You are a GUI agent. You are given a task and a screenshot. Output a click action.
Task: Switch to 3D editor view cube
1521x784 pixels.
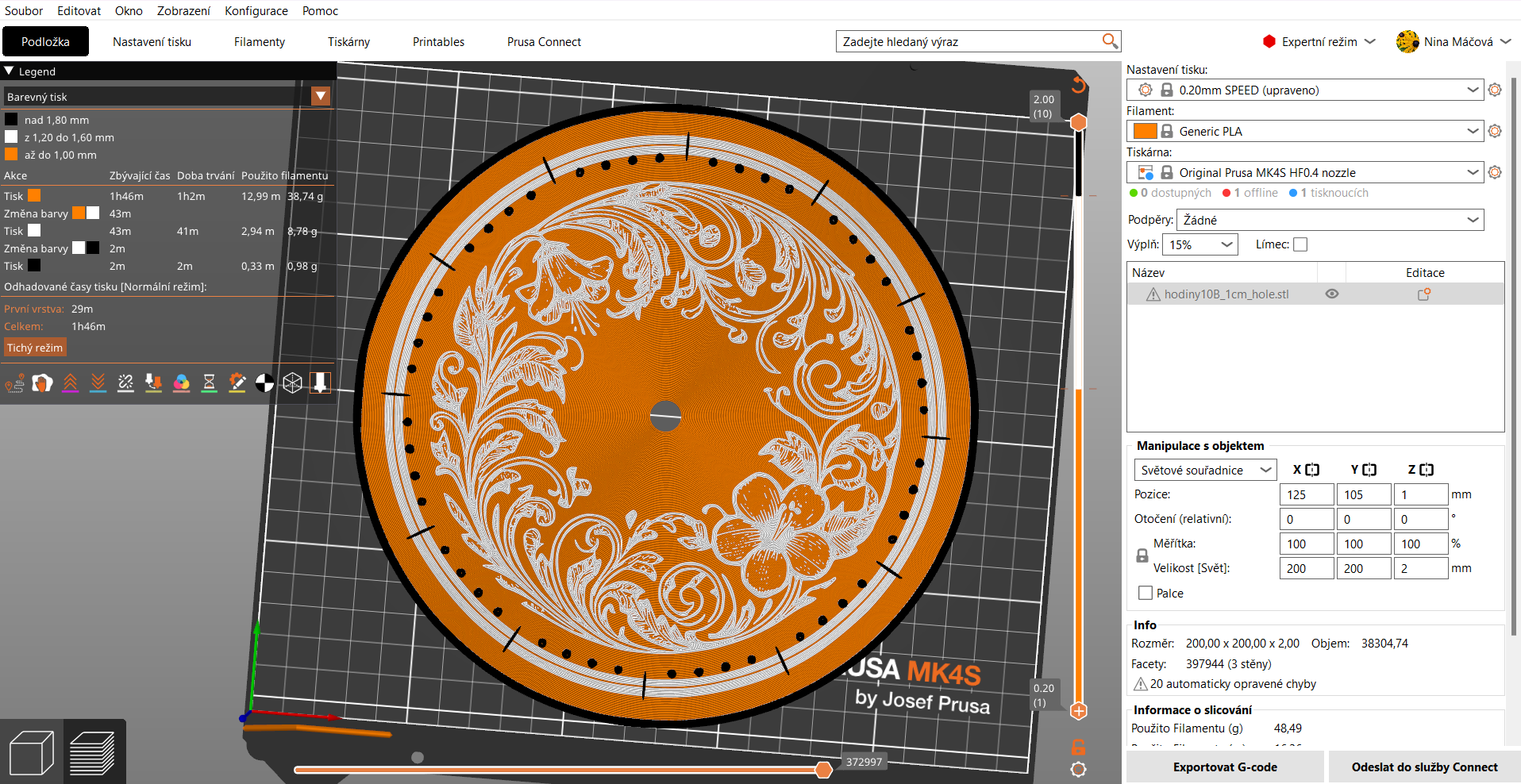point(32,752)
